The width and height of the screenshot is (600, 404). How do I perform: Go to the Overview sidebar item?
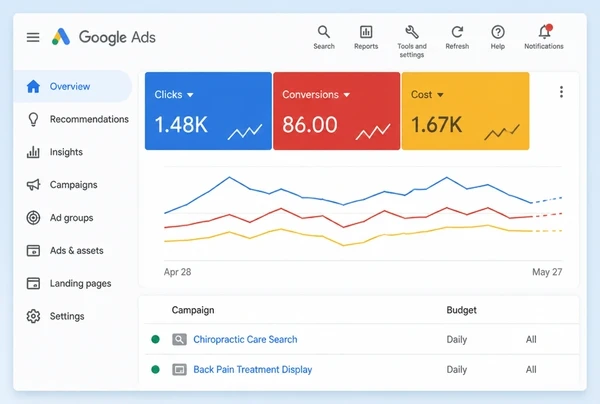pyautogui.click(x=73, y=86)
